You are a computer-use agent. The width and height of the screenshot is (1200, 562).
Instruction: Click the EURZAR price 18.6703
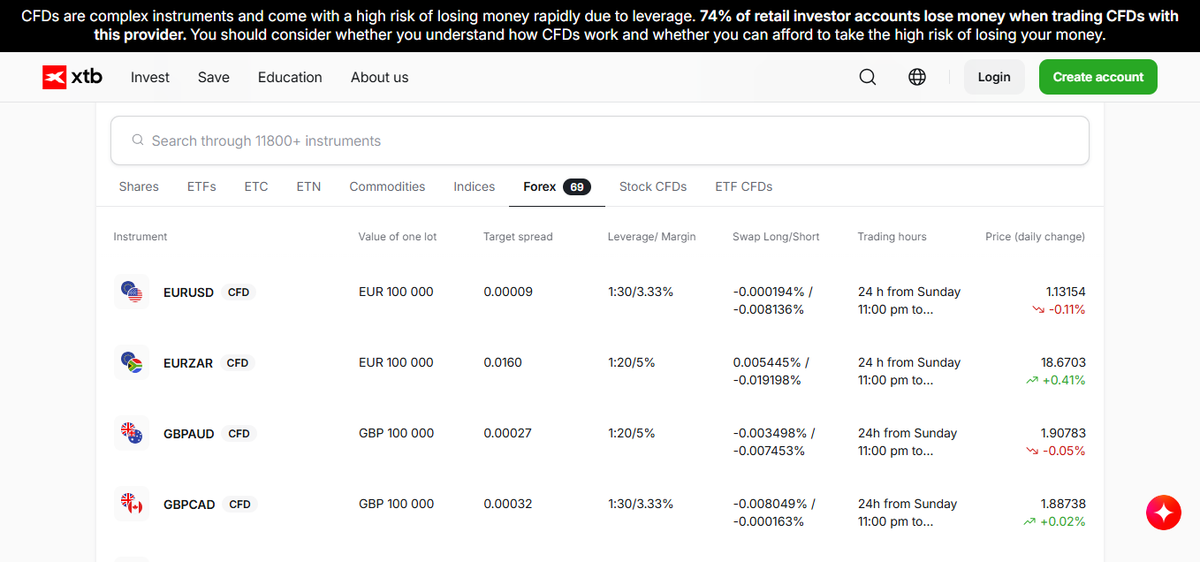pos(1063,363)
